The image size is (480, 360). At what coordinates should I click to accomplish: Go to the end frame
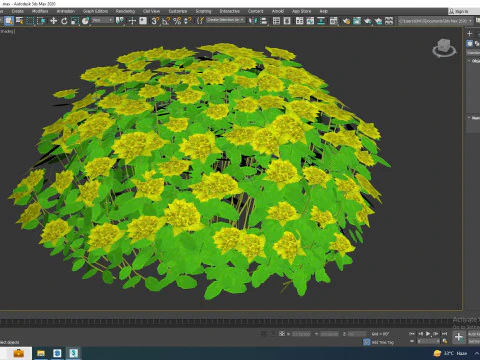(x=444, y=333)
